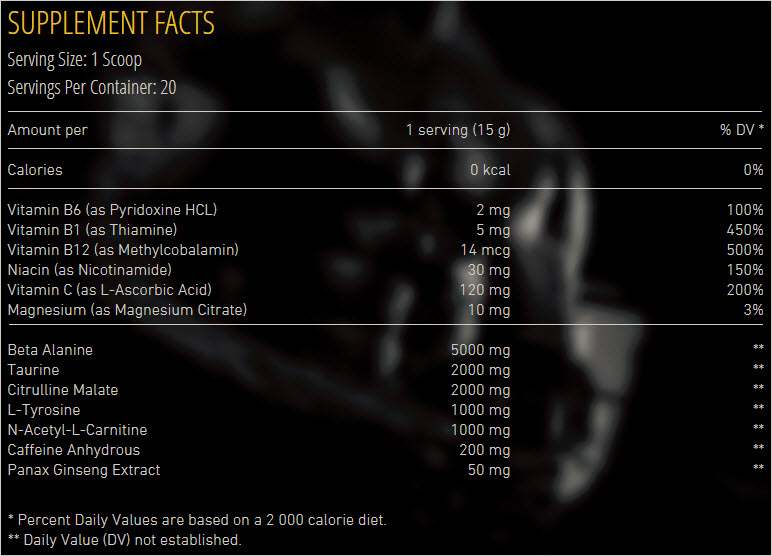This screenshot has width=772, height=556.
Task: Select the 5000 mg amount
Action: 481,350
